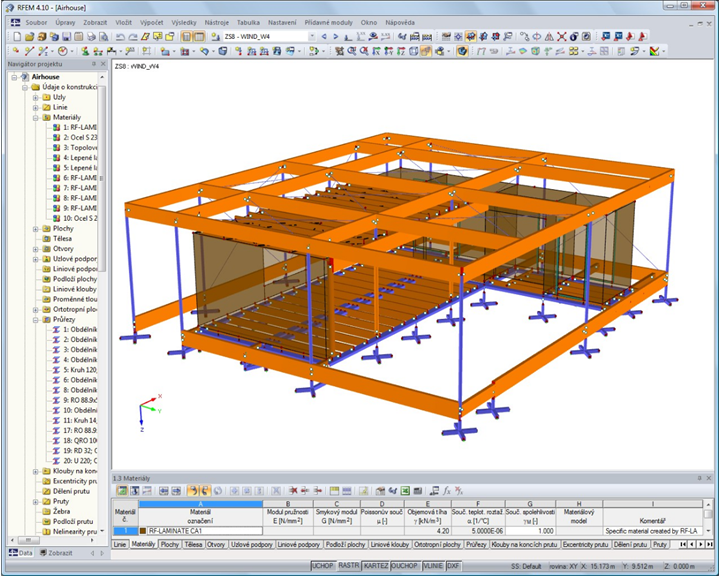The height and width of the screenshot is (576, 720).
Task: Click the view in X direction icon
Action: pos(376,51)
